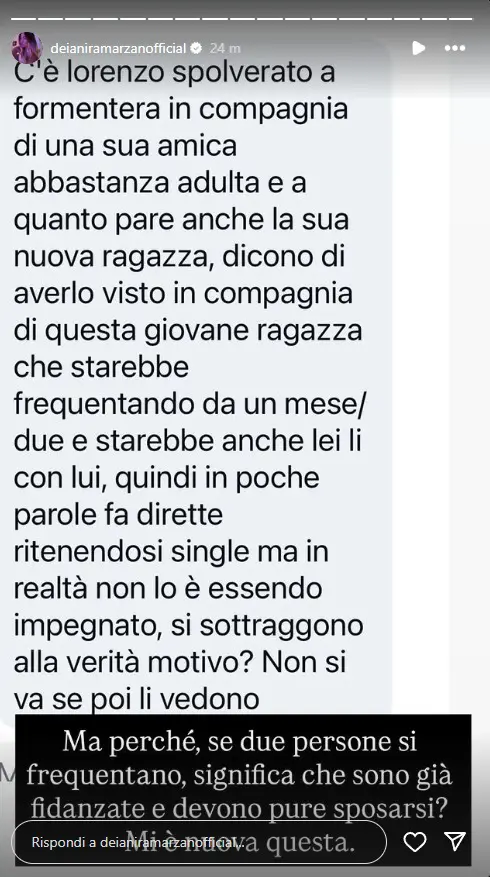490x877 pixels.
Task: Resume the story with the play button
Action: click(x=418, y=48)
